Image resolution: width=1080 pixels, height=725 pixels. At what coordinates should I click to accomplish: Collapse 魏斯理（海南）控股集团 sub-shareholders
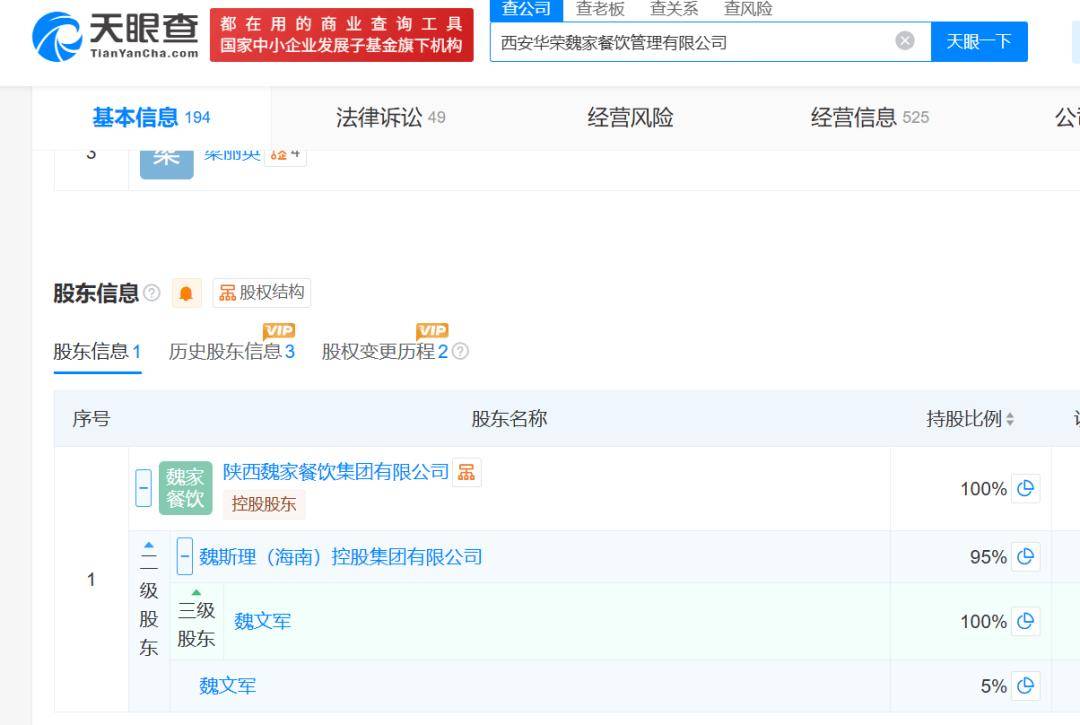pos(185,556)
